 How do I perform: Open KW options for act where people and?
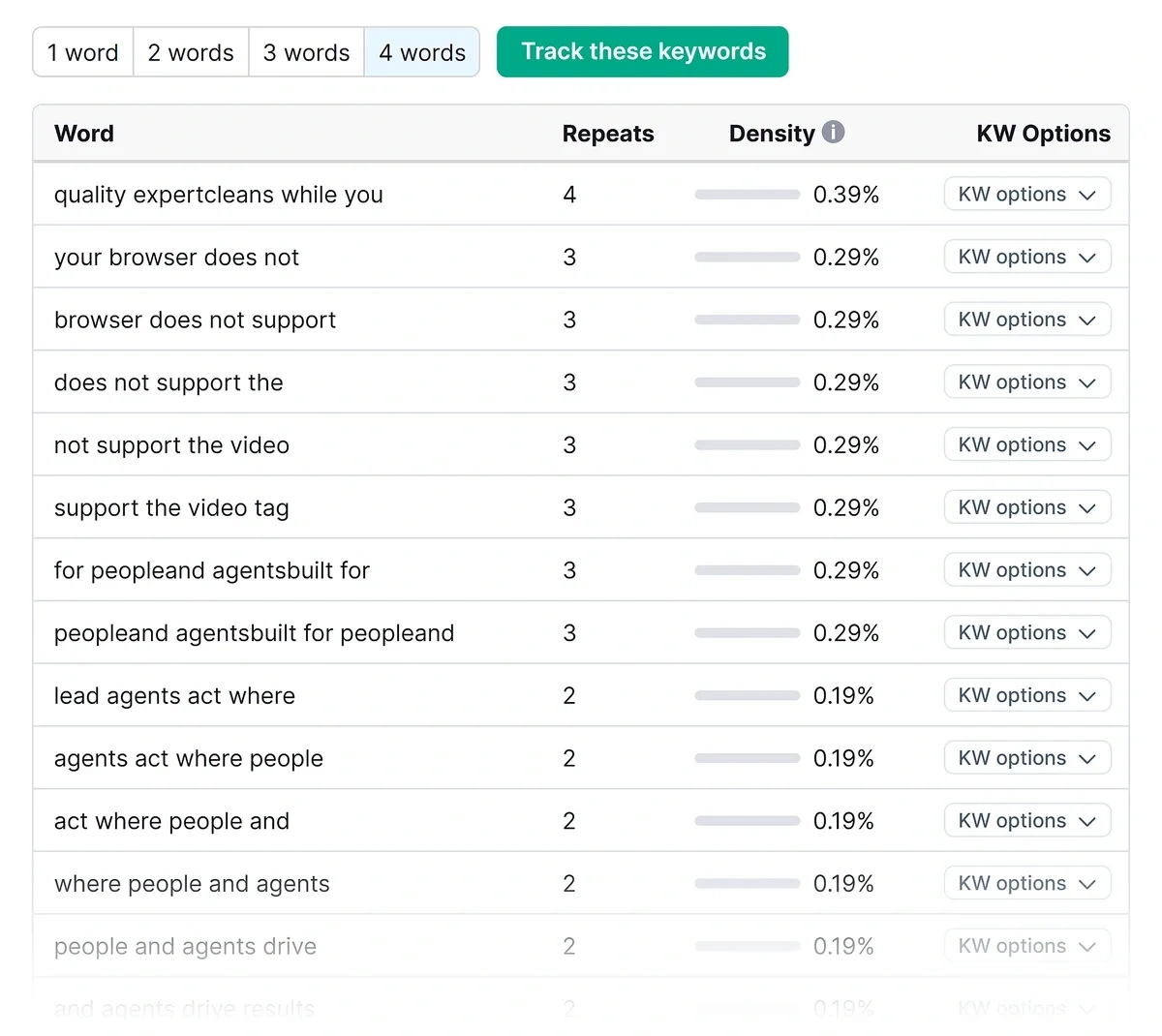click(1027, 820)
